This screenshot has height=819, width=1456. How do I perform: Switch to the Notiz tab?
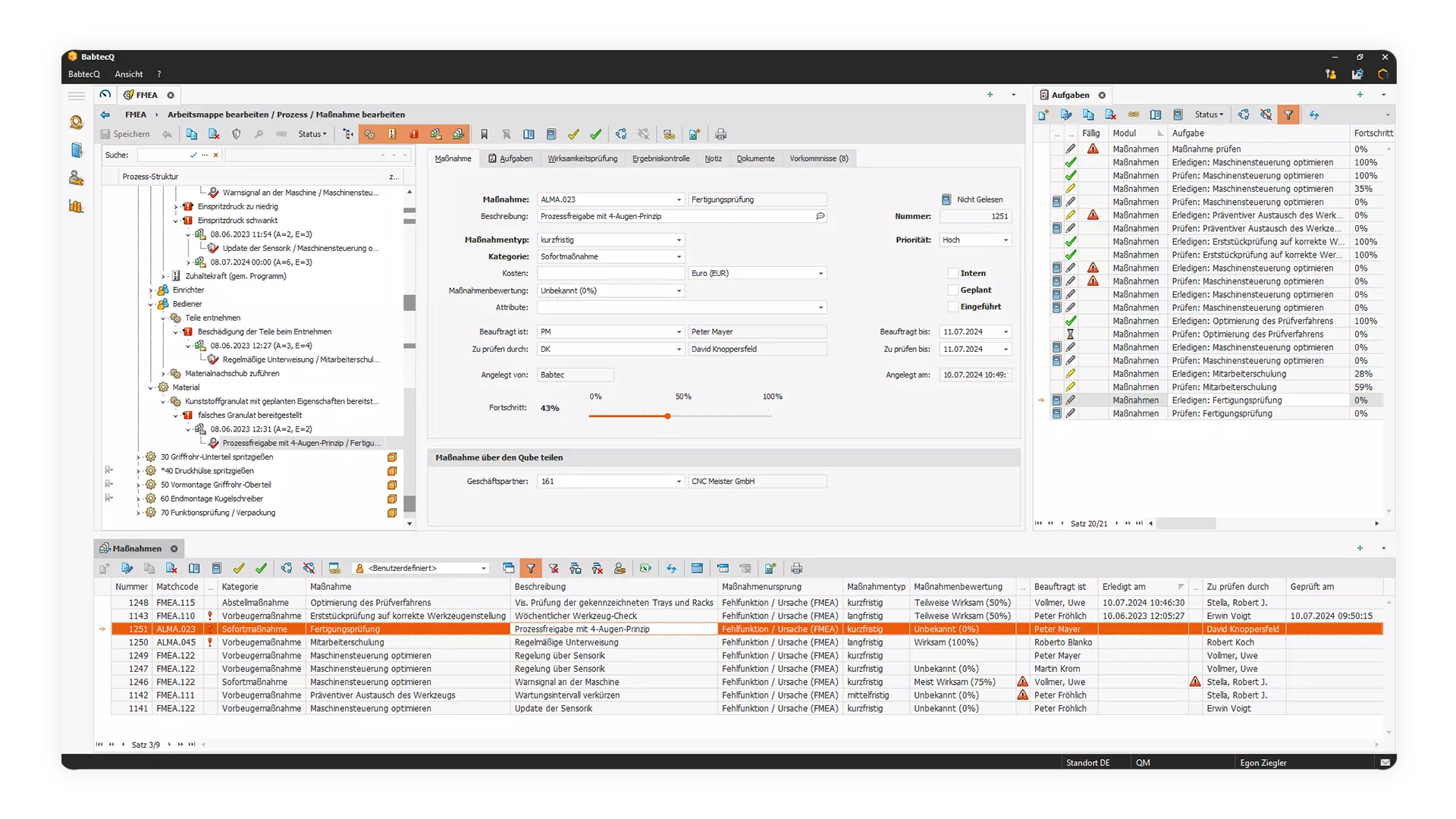click(713, 158)
